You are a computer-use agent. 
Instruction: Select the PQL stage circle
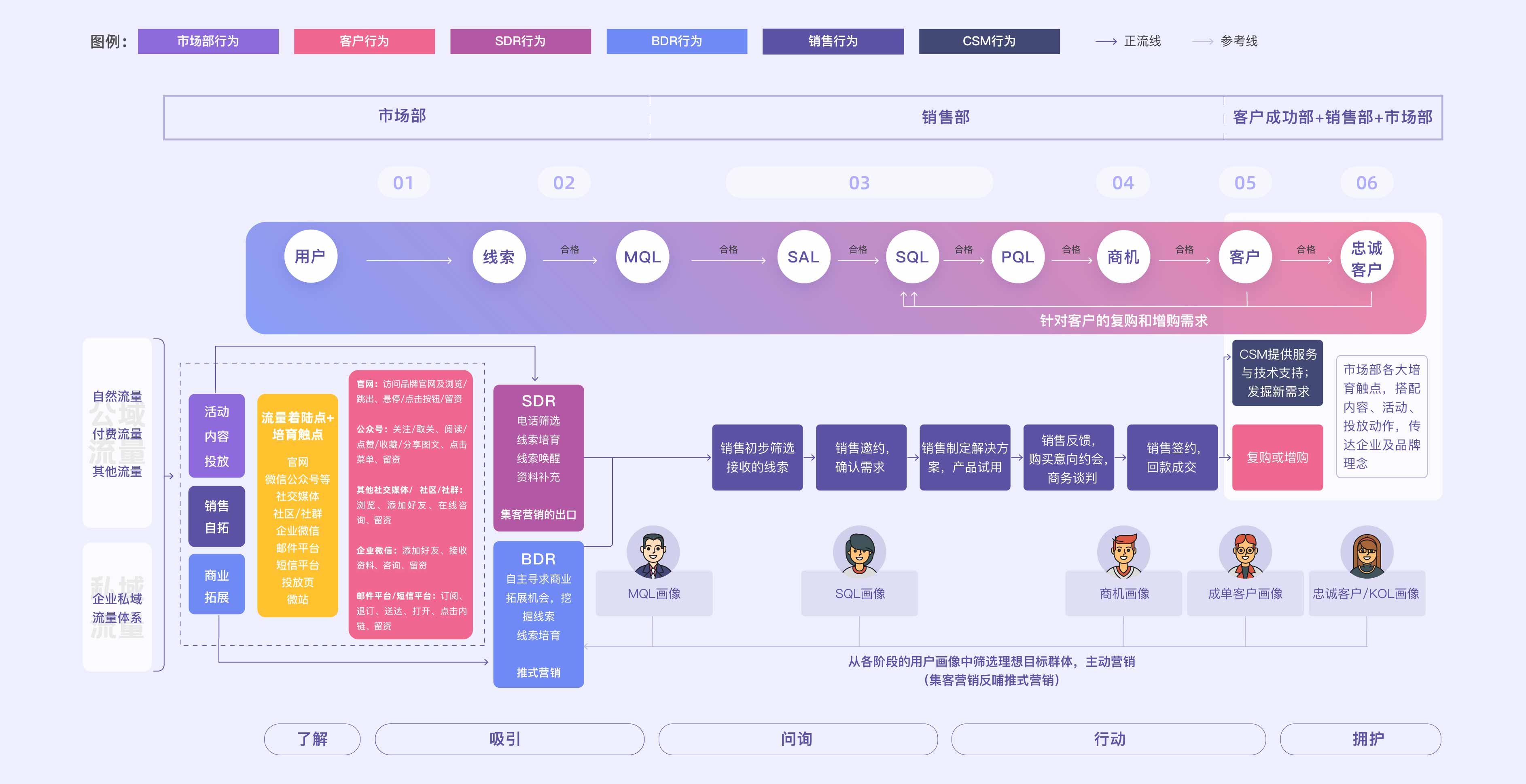coord(1018,257)
